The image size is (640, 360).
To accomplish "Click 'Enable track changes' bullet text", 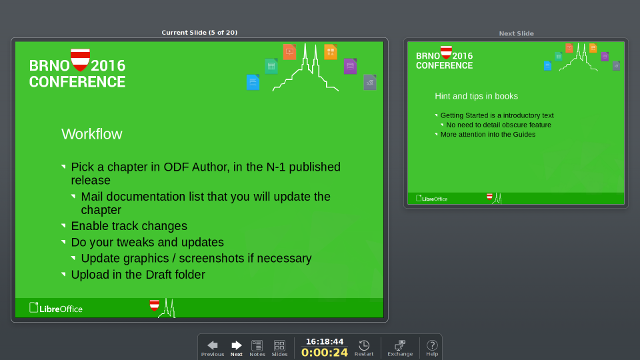I will (x=129, y=226).
